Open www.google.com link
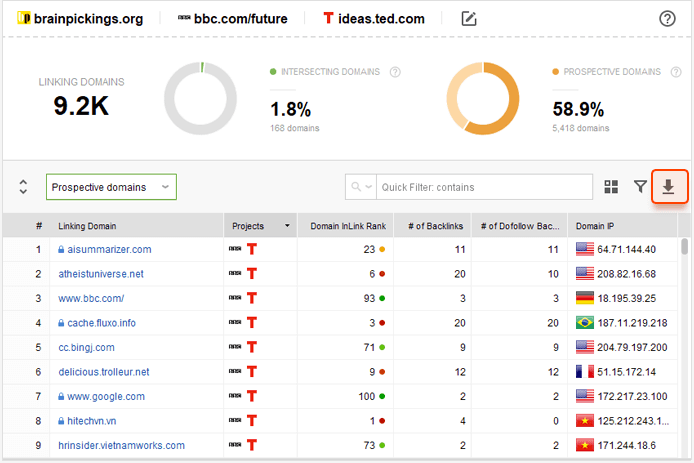694x463 pixels. click(106, 397)
